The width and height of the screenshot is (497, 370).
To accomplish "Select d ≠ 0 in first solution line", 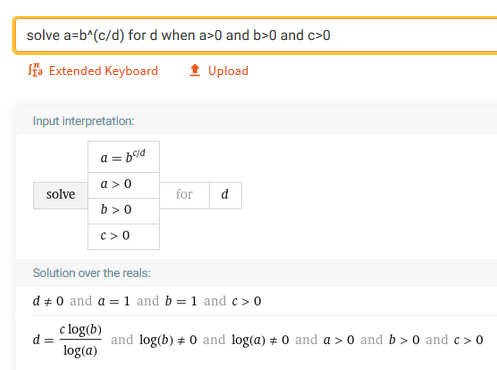I will tap(48, 301).
